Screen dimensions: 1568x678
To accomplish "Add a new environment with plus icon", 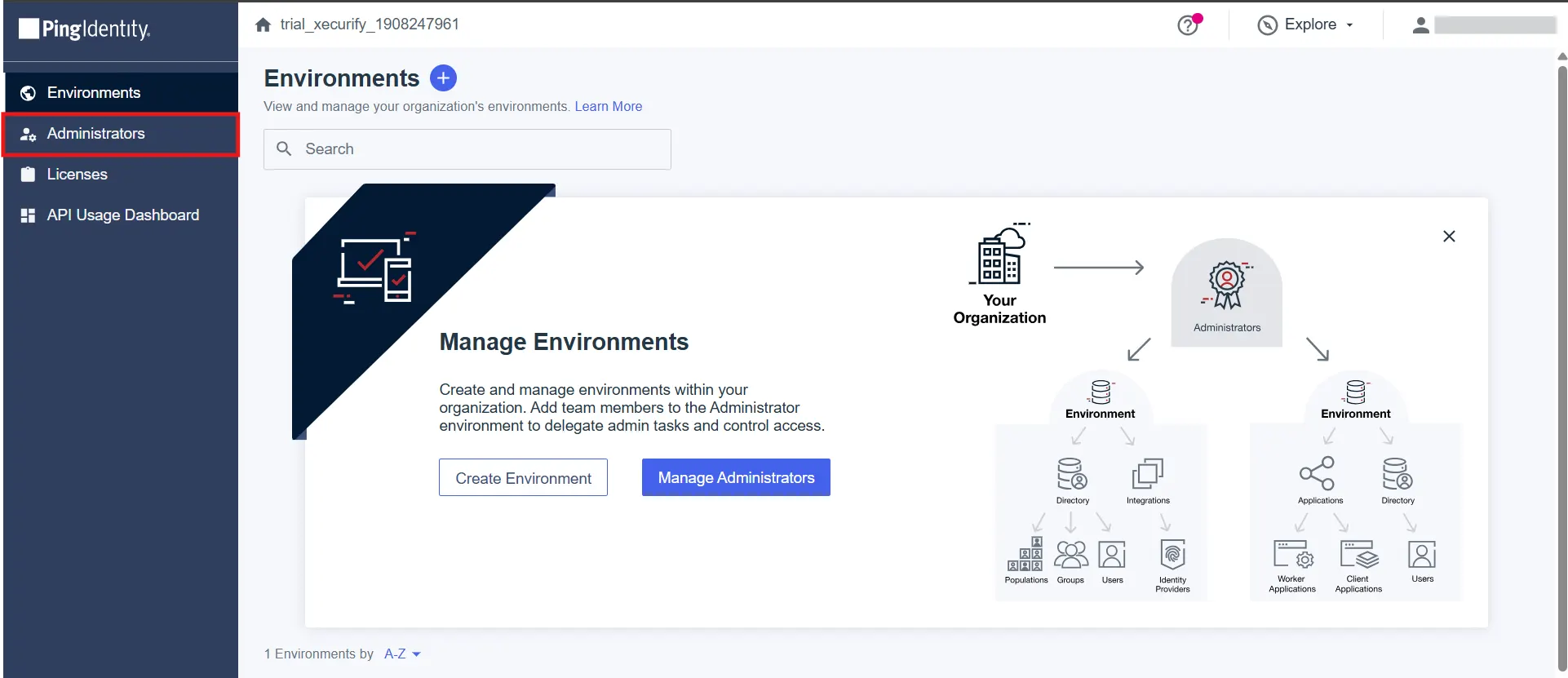I will (443, 78).
